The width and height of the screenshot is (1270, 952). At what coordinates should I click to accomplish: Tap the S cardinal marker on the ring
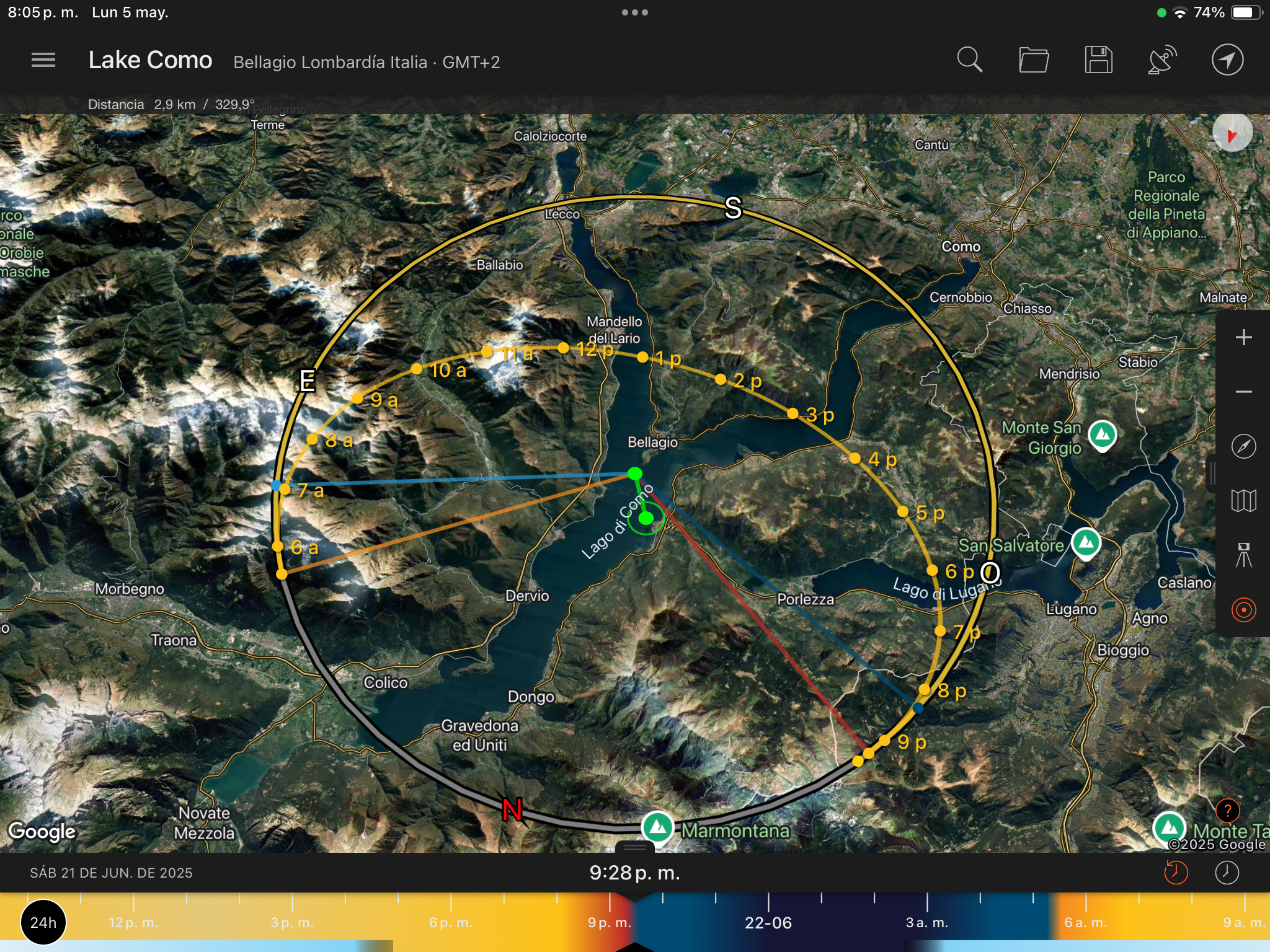(x=733, y=208)
